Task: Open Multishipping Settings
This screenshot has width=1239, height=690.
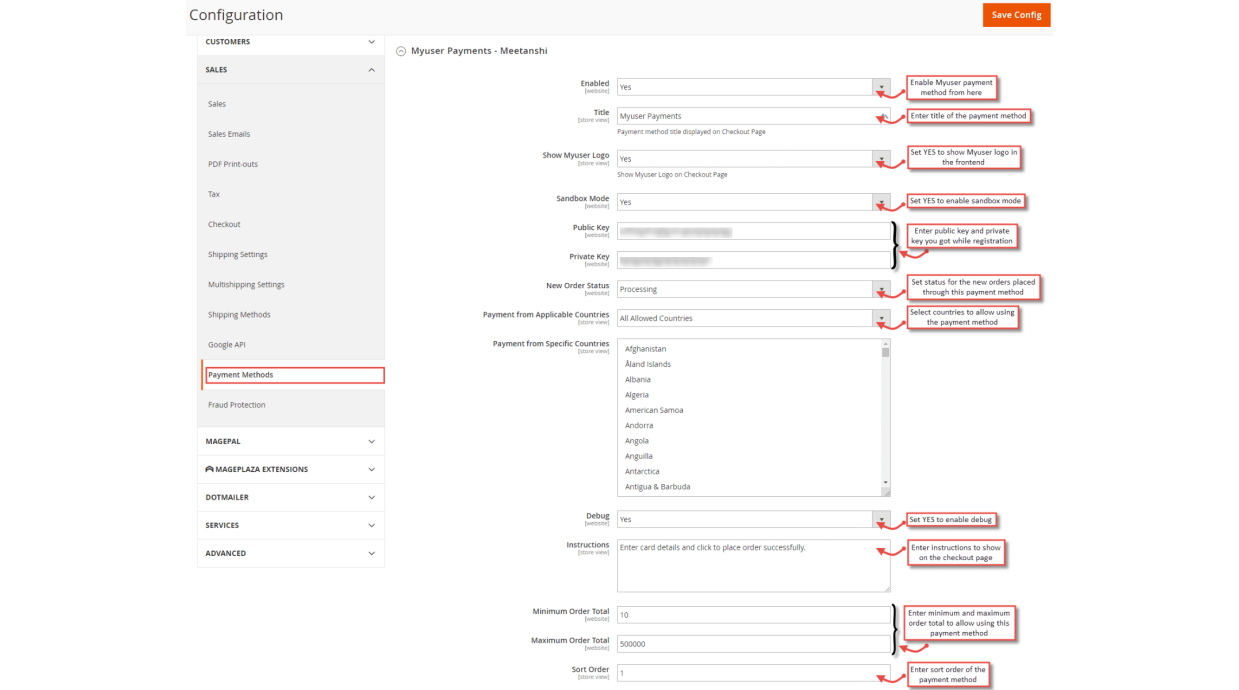Action: click(246, 284)
